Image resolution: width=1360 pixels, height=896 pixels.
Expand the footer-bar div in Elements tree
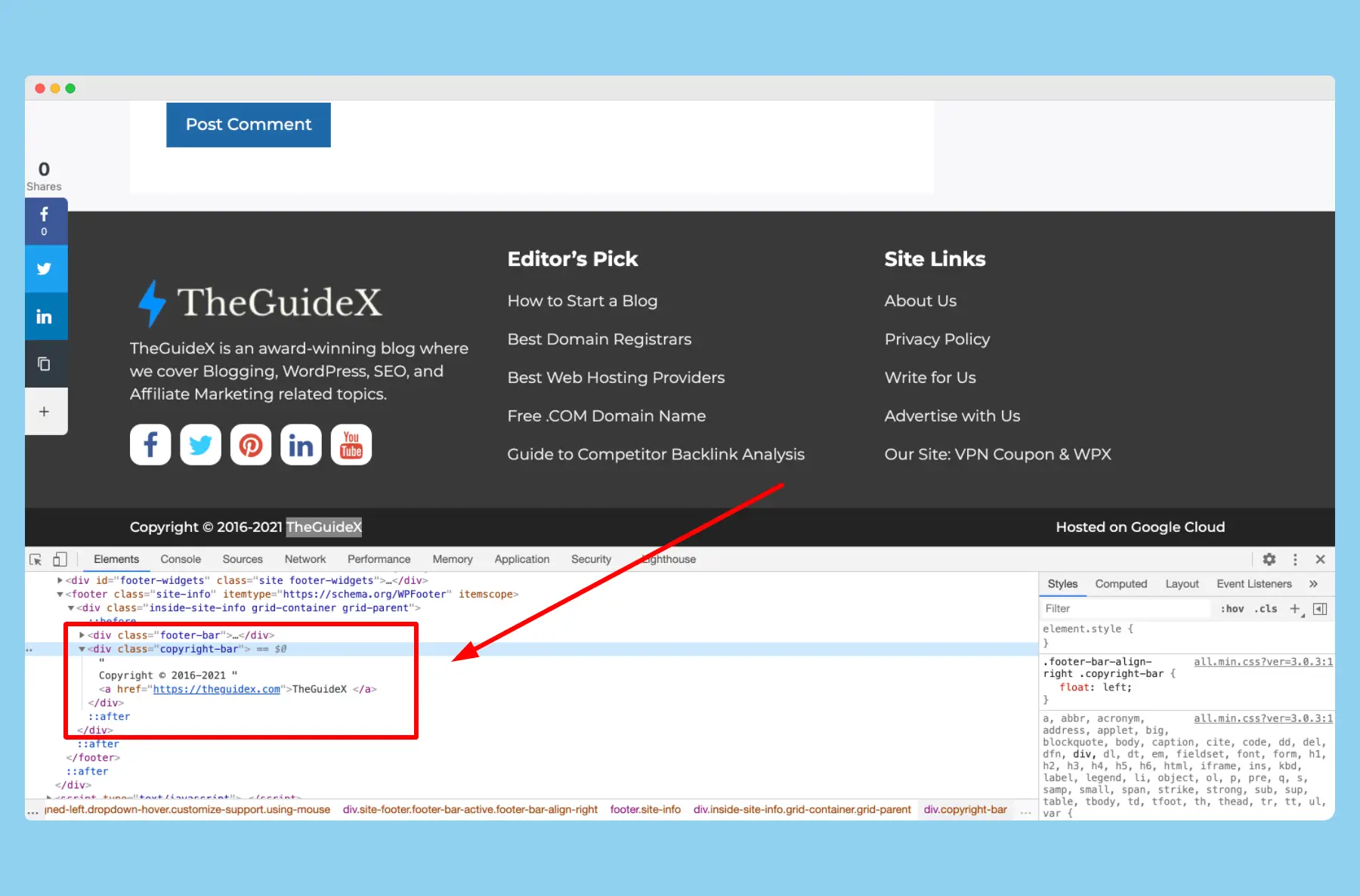(x=82, y=635)
